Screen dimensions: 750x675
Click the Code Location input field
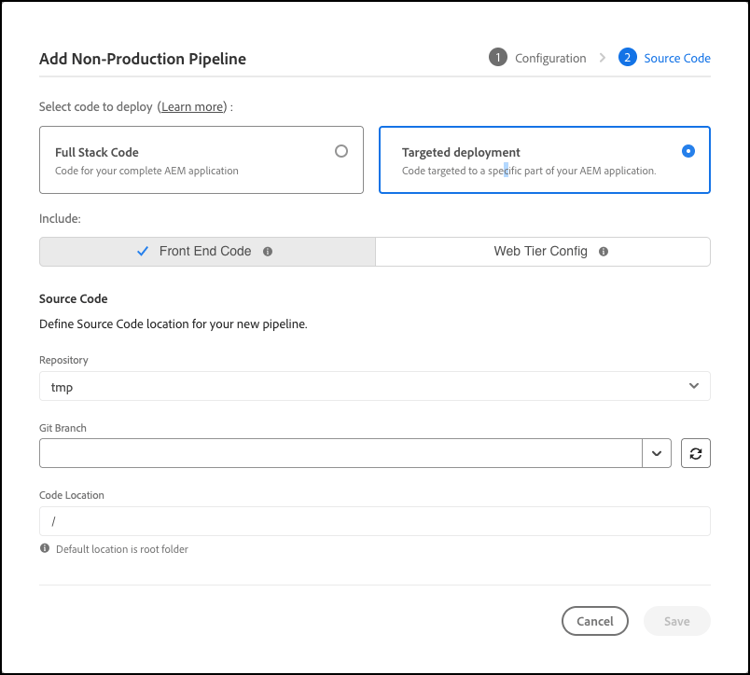point(374,521)
